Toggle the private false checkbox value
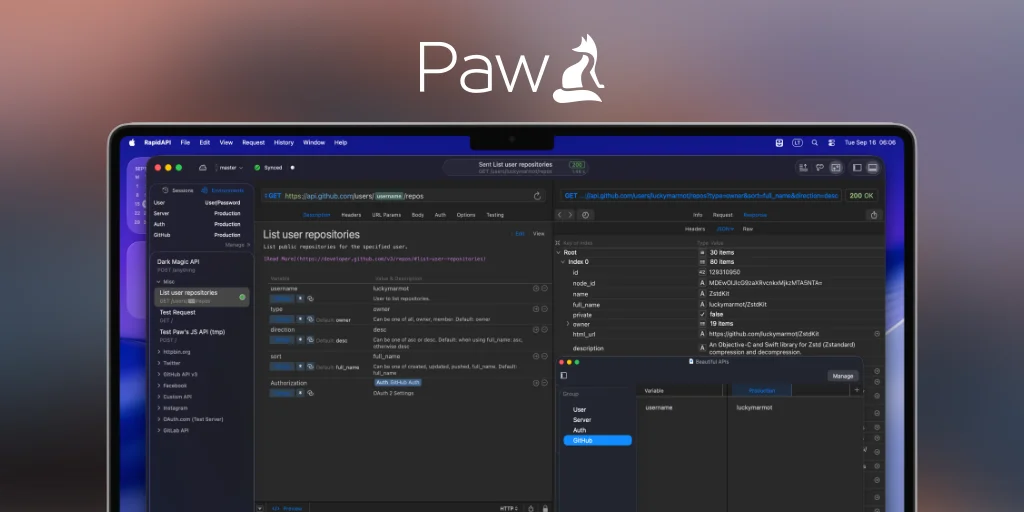 click(702, 314)
